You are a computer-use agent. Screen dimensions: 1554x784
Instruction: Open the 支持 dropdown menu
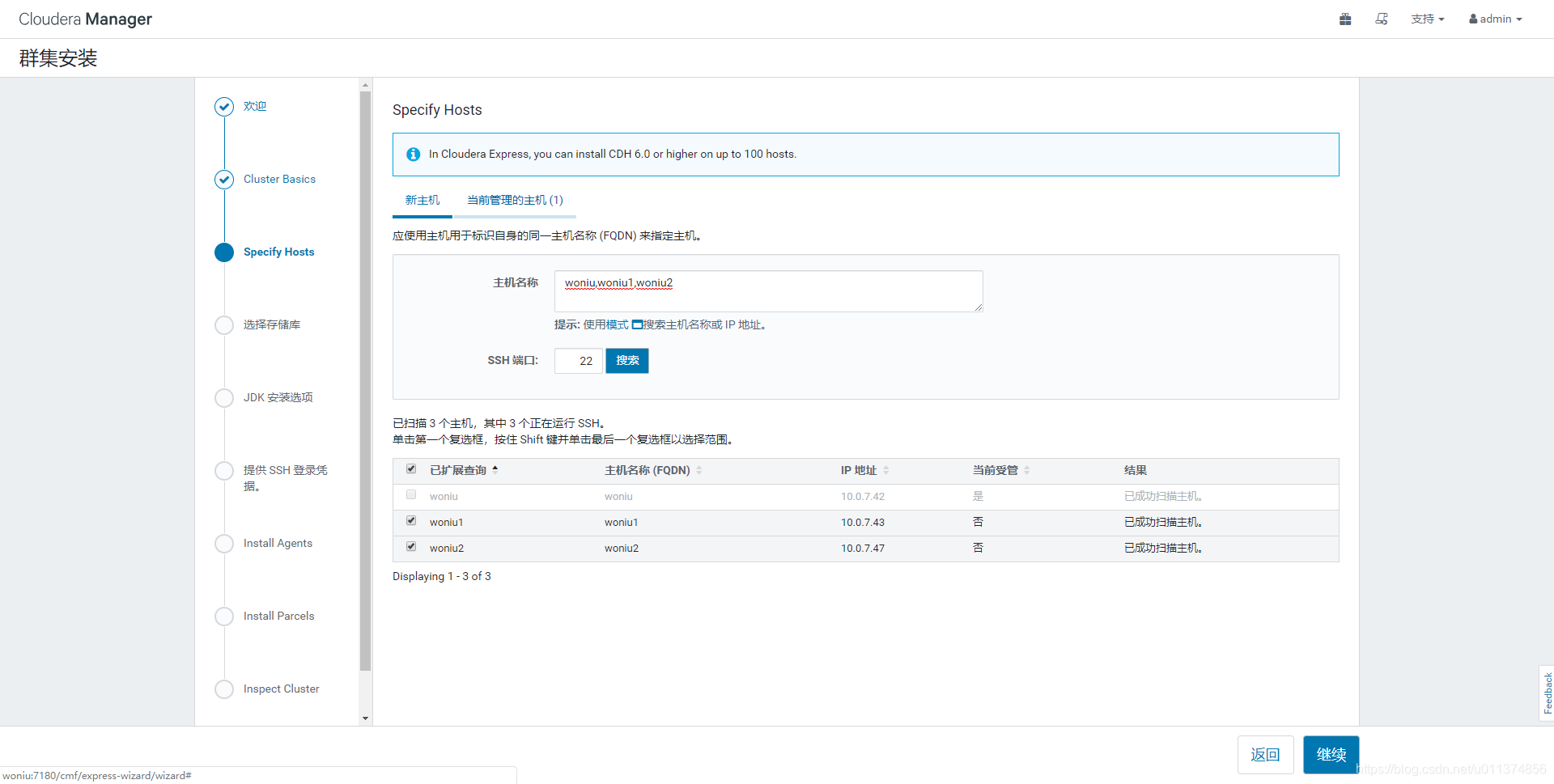click(x=1428, y=19)
